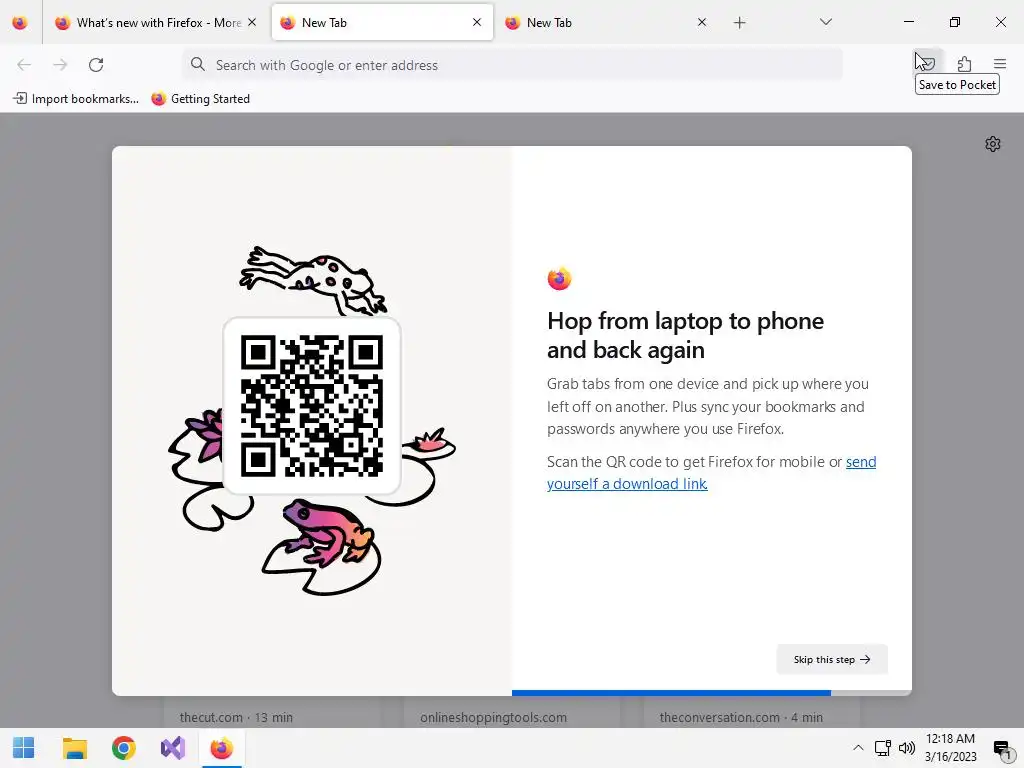Open the Firefox hamburger application menu
This screenshot has height=768, width=1024.
point(1000,64)
